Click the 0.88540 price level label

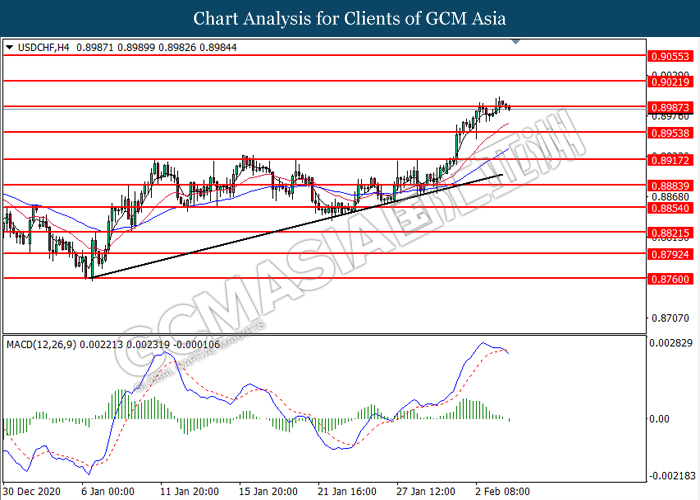[x=668, y=208]
